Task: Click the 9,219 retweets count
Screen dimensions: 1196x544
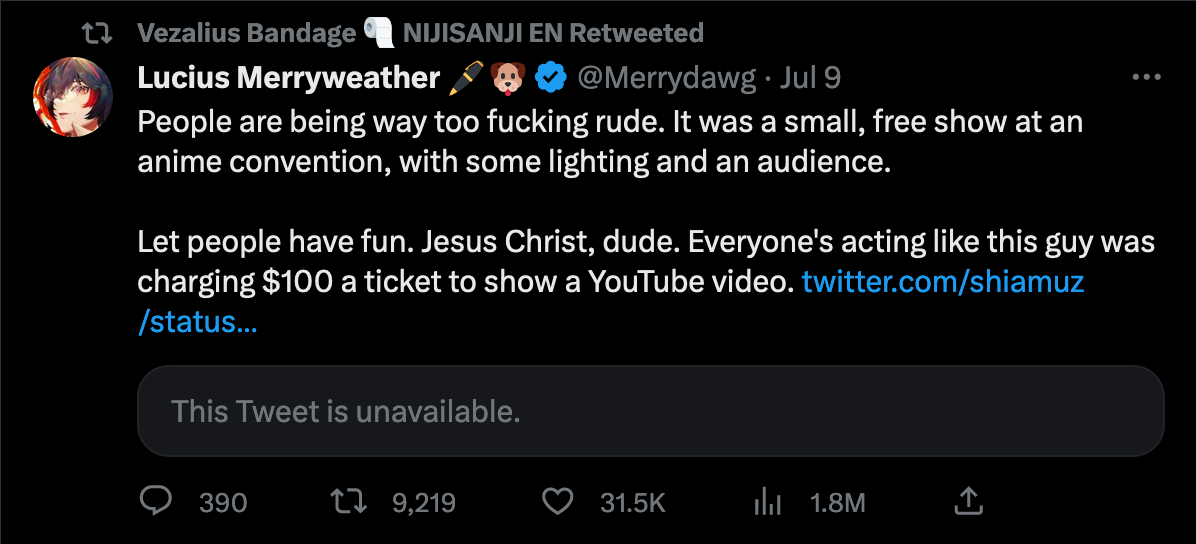Action: [x=423, y=502]
